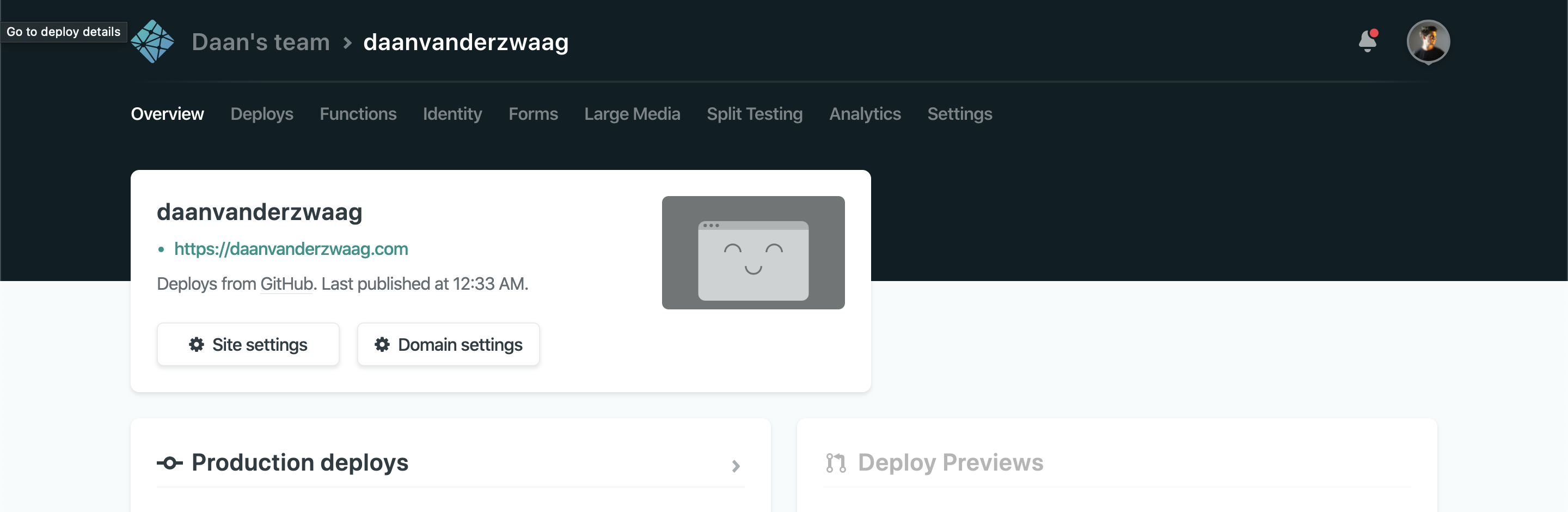The image size is (1568, 512).
Task: Click the green bullet next to the site URL
Action: pyautogui.click(x=161, y=249)
